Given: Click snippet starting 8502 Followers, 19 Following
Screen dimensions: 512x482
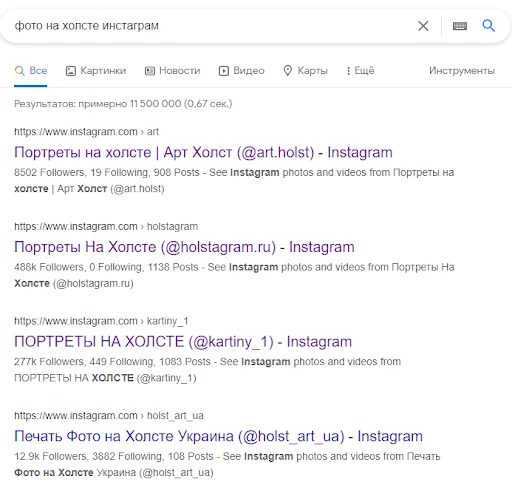Looking at the screenshot, I should point(234,181).
